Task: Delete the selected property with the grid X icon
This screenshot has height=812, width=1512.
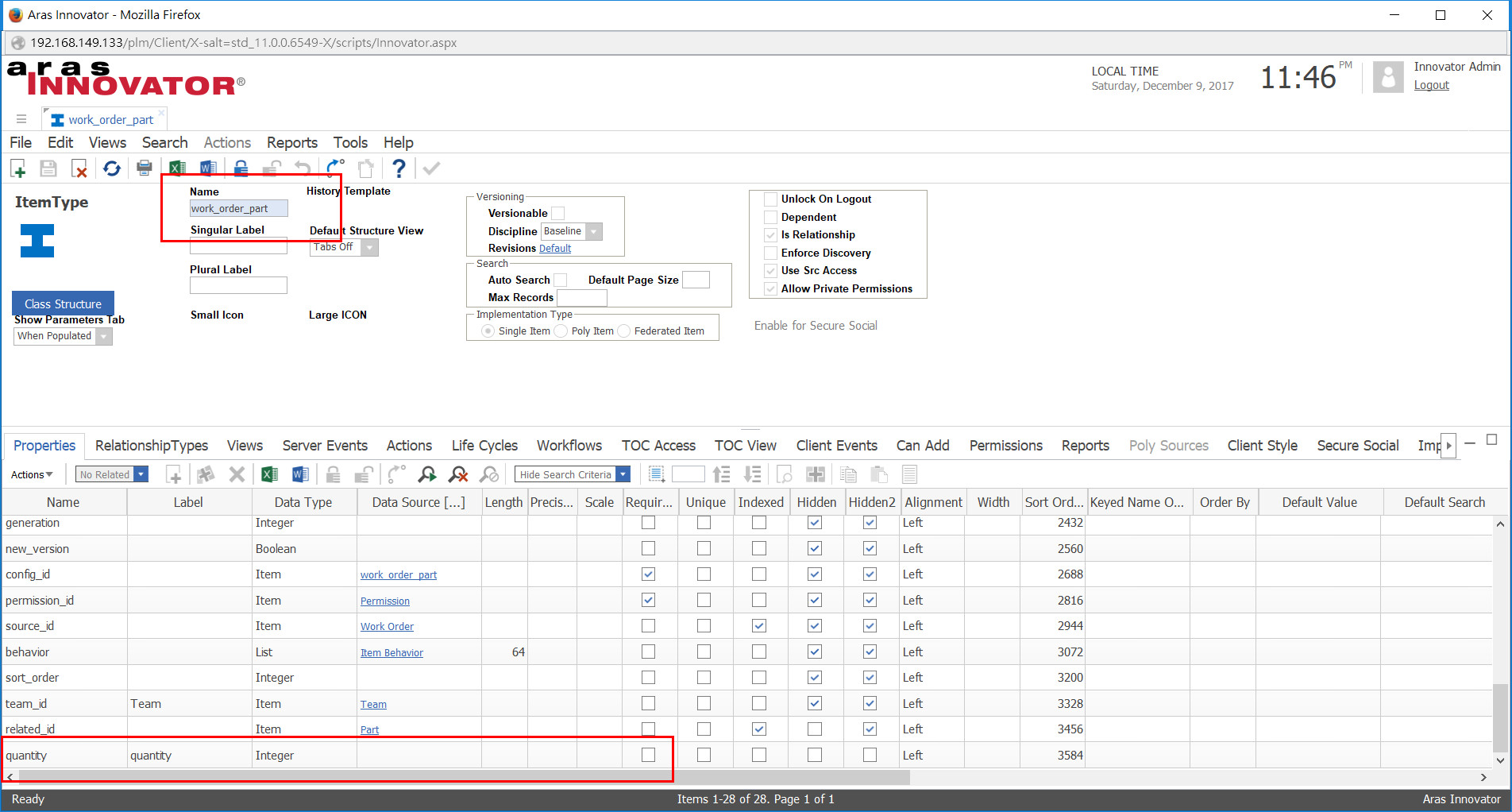Action: pyautogui.click(x=237, y=474)
